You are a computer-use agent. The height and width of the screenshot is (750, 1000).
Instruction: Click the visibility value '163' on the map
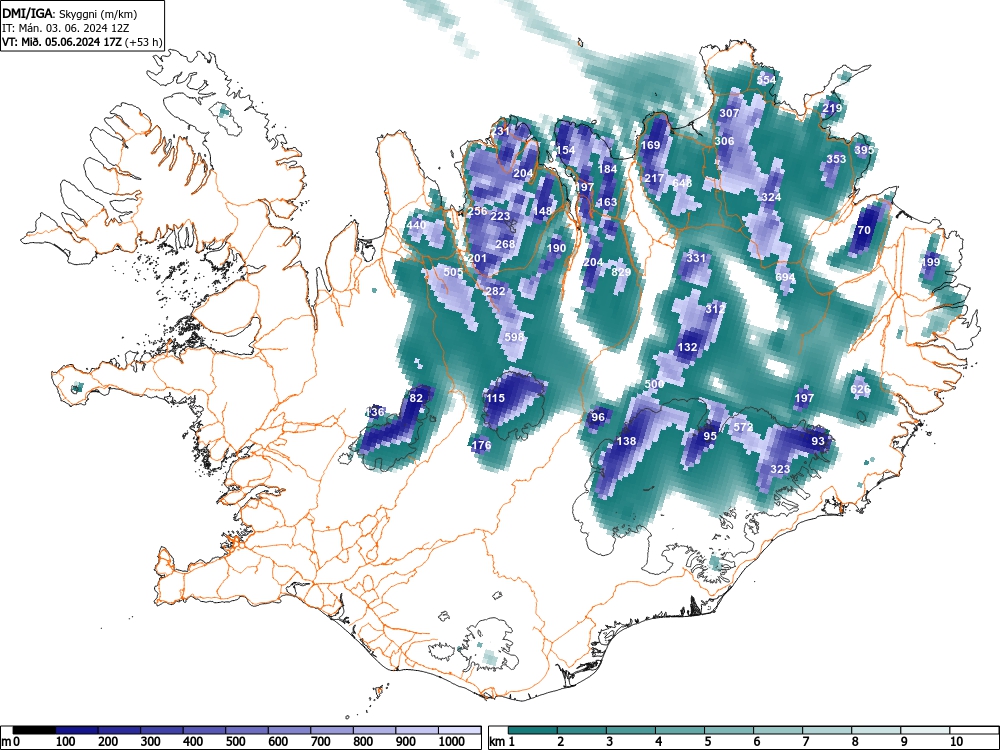coord(607,202)
